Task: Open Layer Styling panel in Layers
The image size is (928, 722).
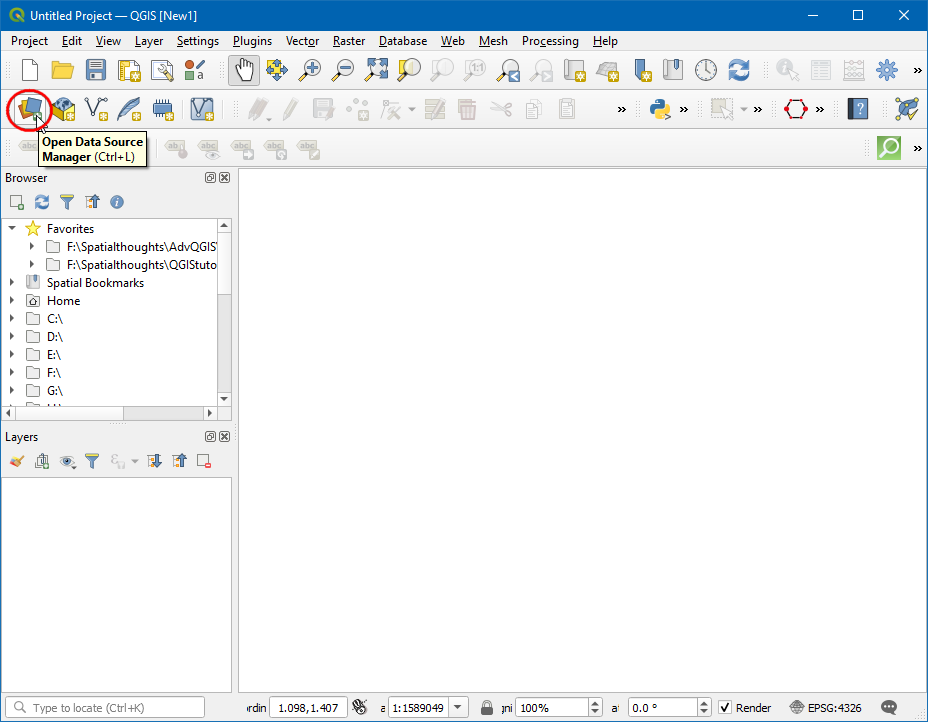Action: 16,461
